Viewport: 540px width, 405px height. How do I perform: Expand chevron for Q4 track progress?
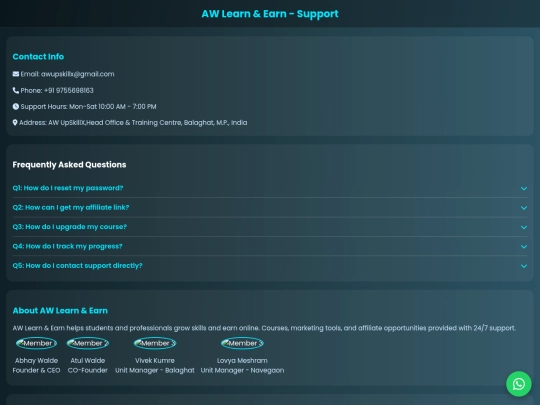pos(524,247)
